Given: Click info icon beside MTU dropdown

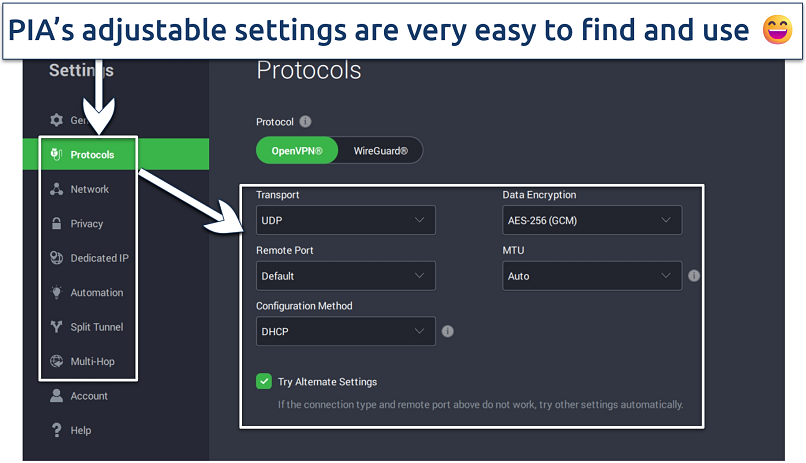Looking at the screenshot, I should point(694,276).
